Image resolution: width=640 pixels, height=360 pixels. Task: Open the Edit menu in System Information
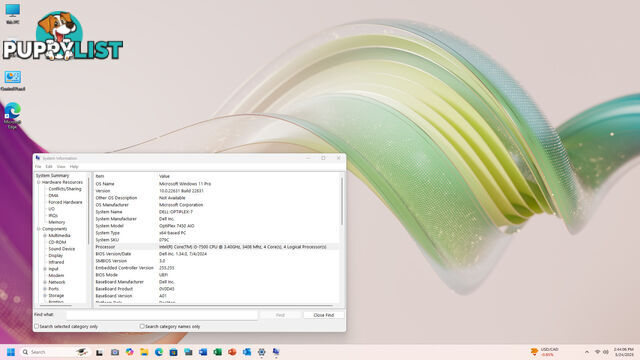click(x=49, y=167)
